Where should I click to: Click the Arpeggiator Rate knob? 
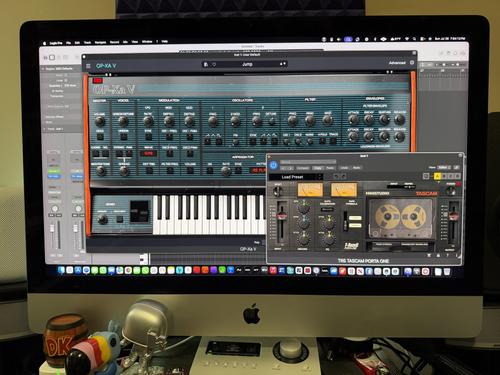coord(226,171)
